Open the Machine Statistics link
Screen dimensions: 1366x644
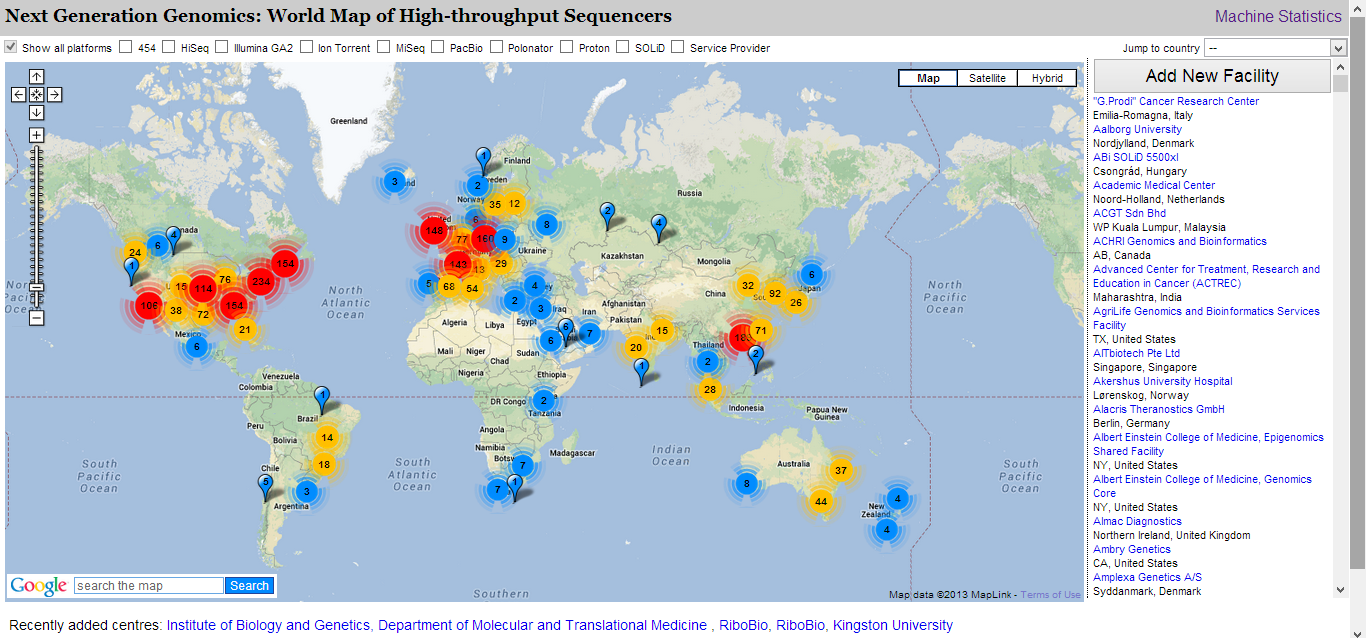point(1277,16)
